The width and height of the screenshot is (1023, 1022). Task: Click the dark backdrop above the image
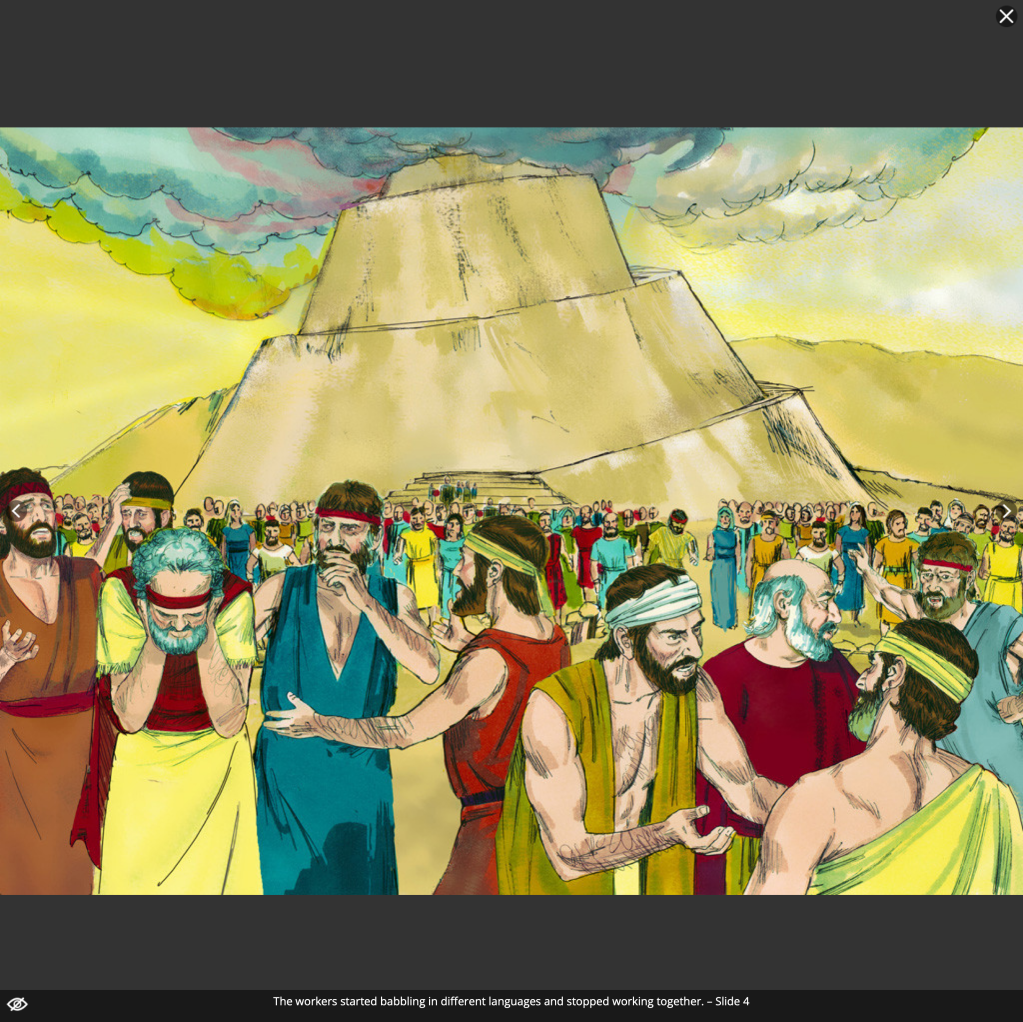[x=500, y=60]
